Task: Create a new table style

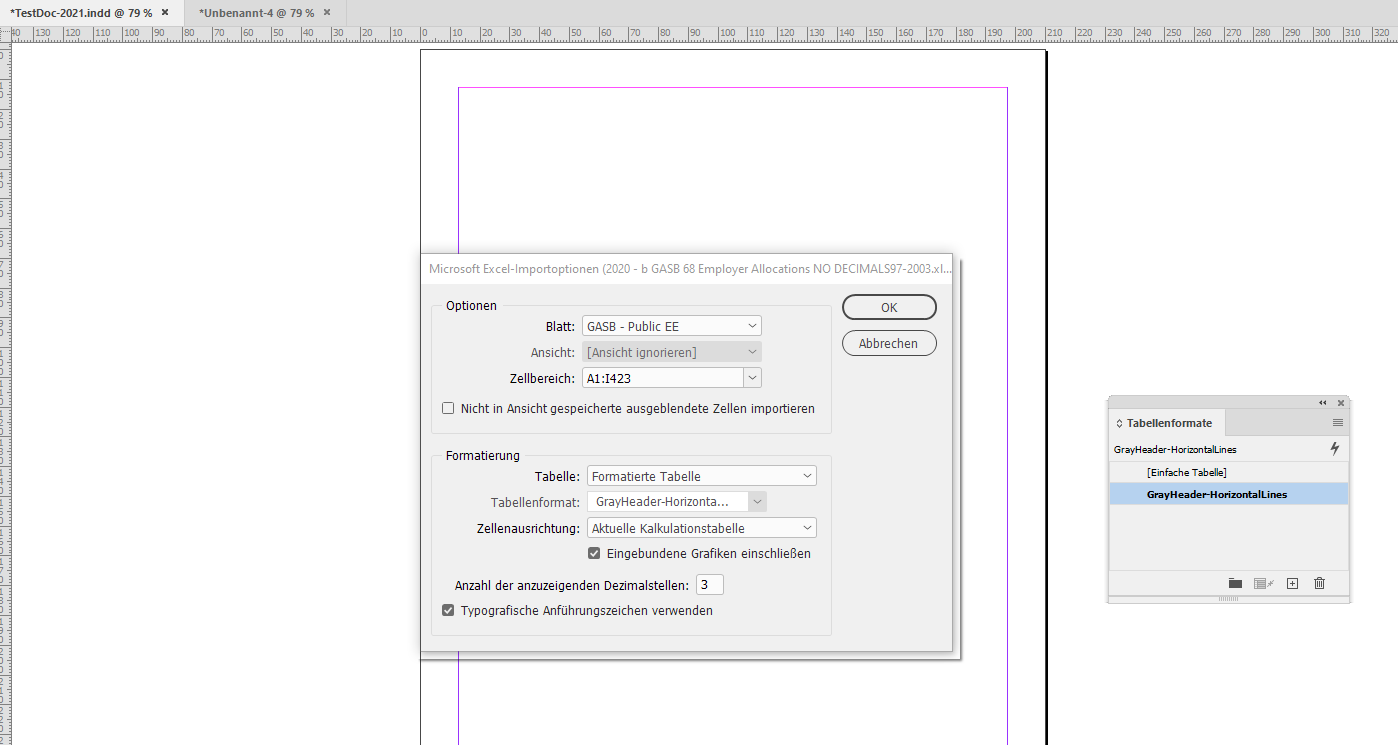Action: 1292,583
